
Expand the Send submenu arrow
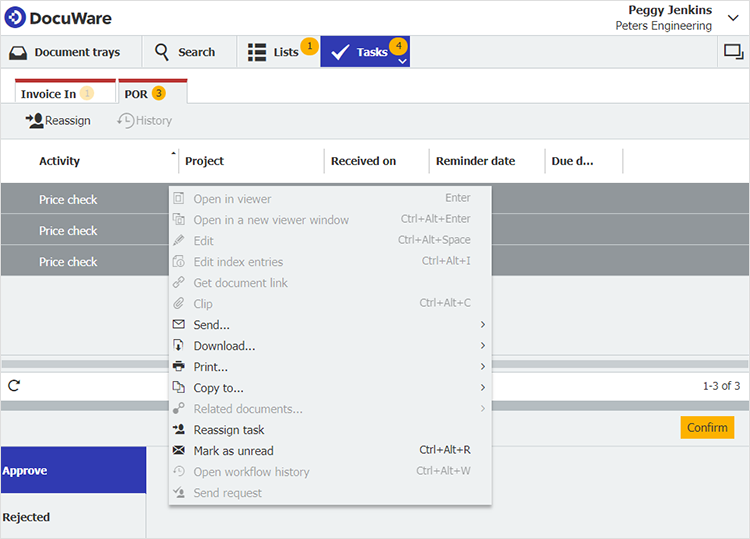tap(483, 325)
